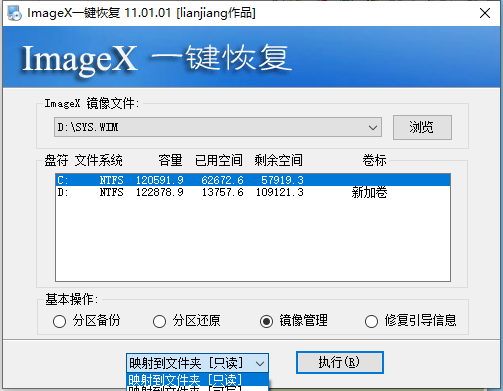The image size is (503, 391).
Task: Click the 浏览 browse button
Action: [x=422, y=127]
